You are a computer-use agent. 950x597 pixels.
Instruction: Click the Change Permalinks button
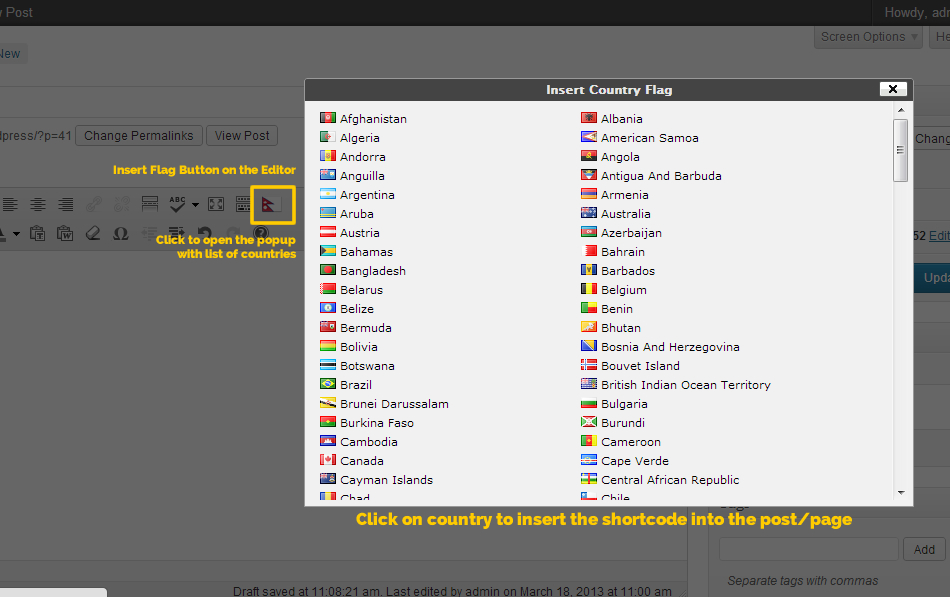click(x=138, y=136)
